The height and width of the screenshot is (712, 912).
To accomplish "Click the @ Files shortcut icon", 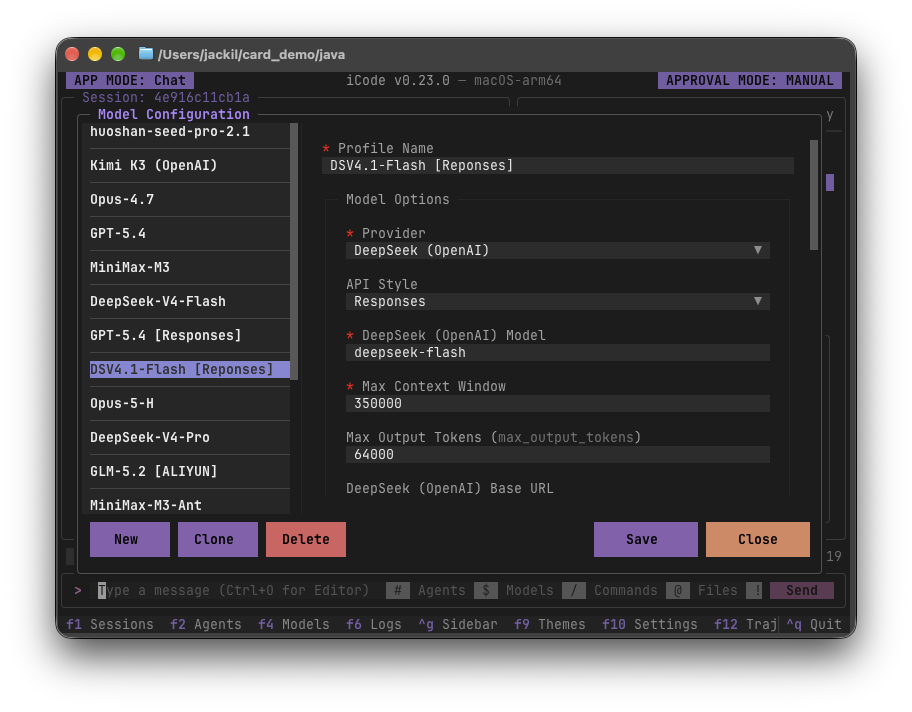I will 678,590.
